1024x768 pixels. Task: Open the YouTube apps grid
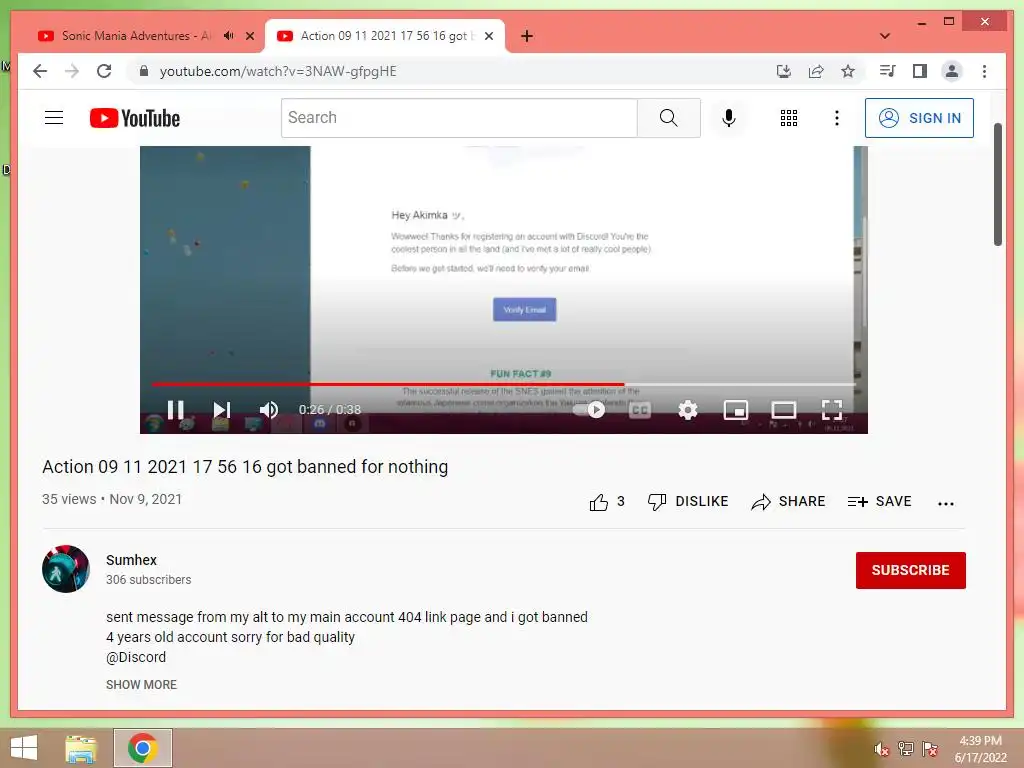tap(789, 118)
